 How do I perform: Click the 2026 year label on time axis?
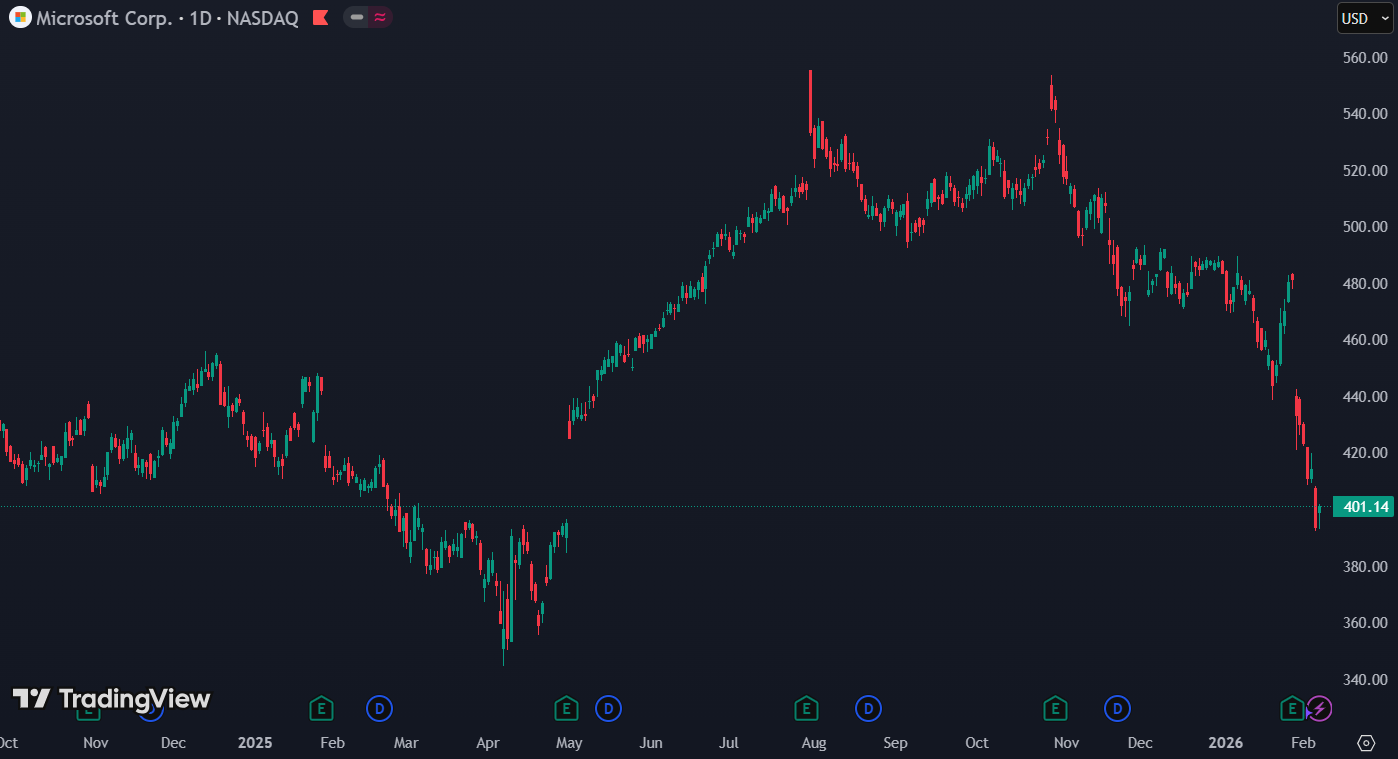1226,743
